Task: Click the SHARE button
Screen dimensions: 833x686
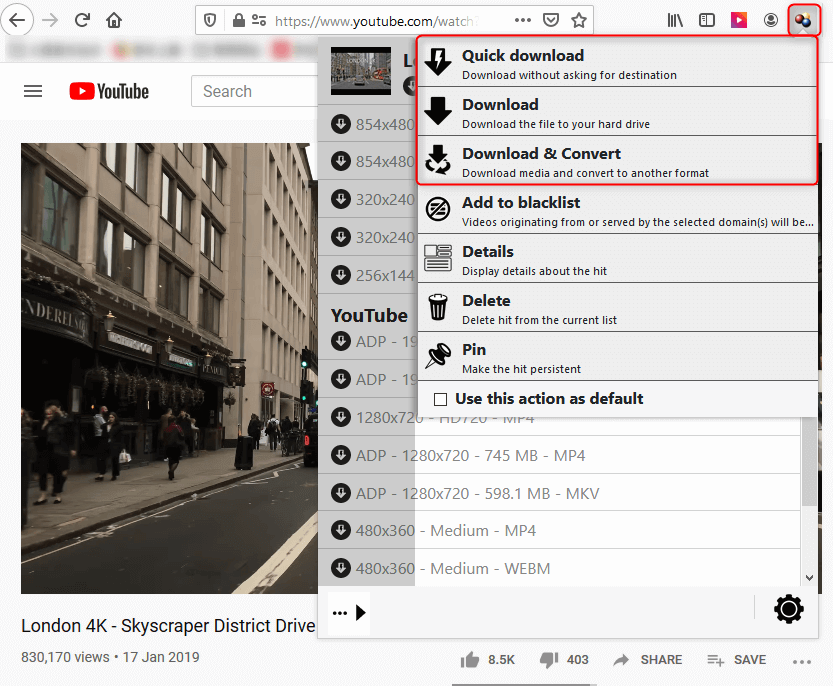Action: coord(648,660)
